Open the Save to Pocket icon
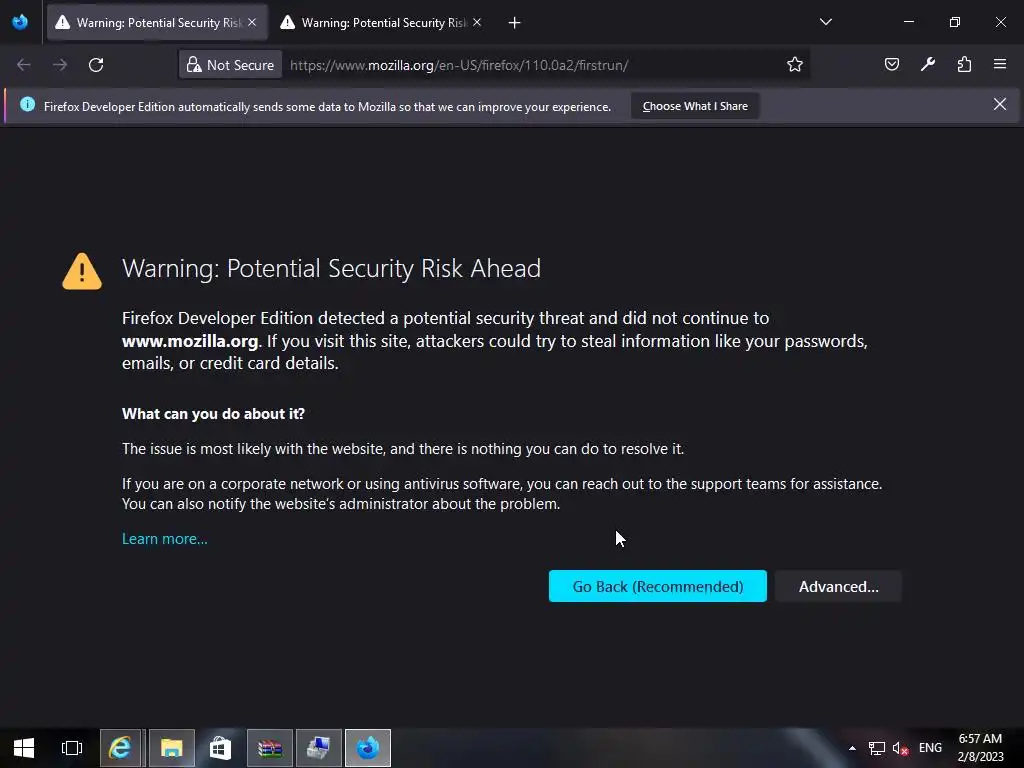Image resolution: width=1024 pixels, height=768 pixels. coord(891,65)
